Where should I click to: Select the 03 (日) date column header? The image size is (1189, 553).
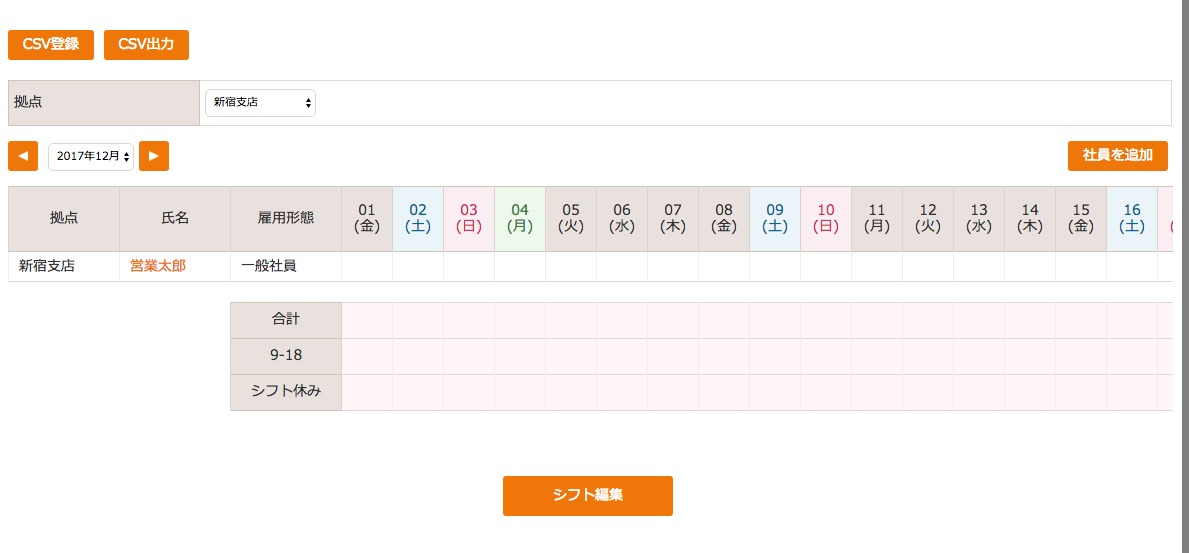point(469,218)
